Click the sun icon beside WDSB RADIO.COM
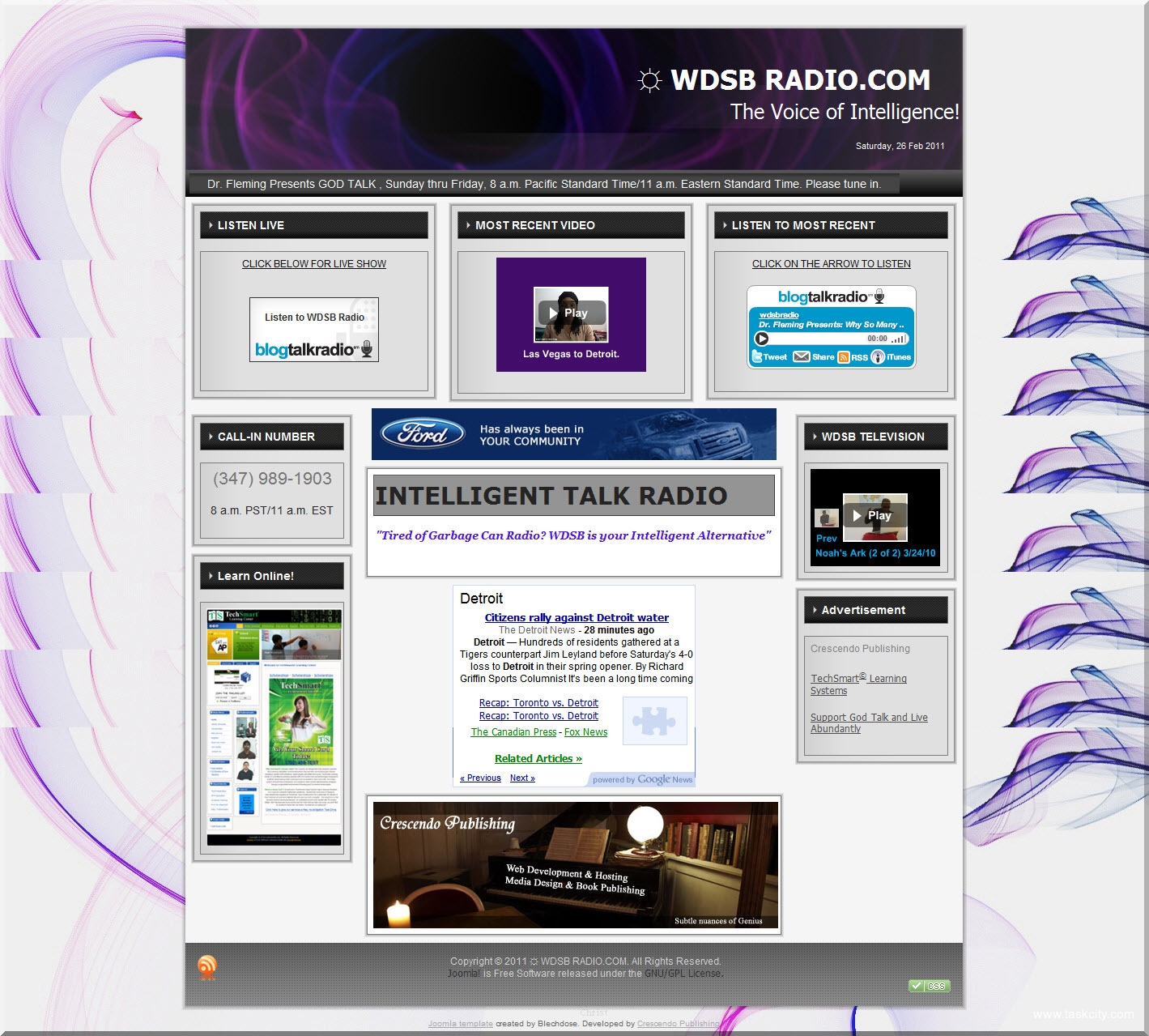The image size is (1149, 1036). 649,80
